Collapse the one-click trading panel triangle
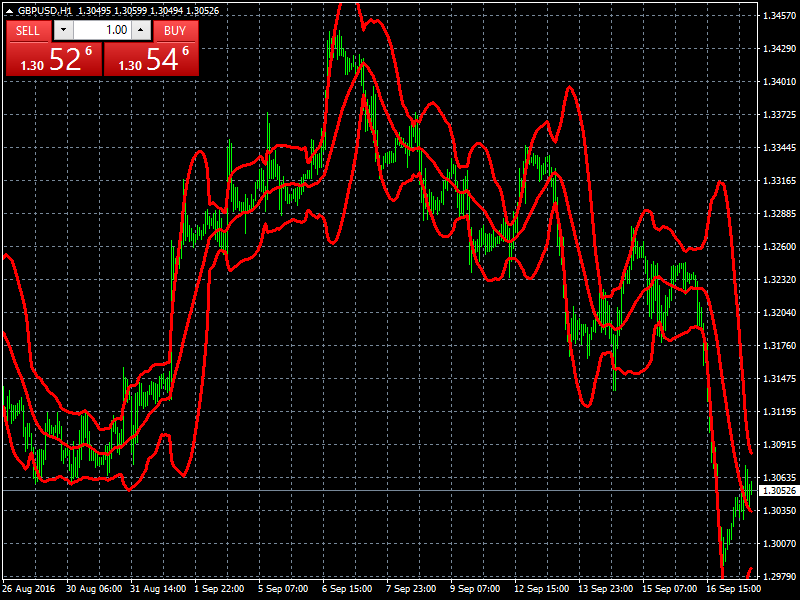Viewport: 800px width, 600px height. pyautogui.click(x=10, y=10)
